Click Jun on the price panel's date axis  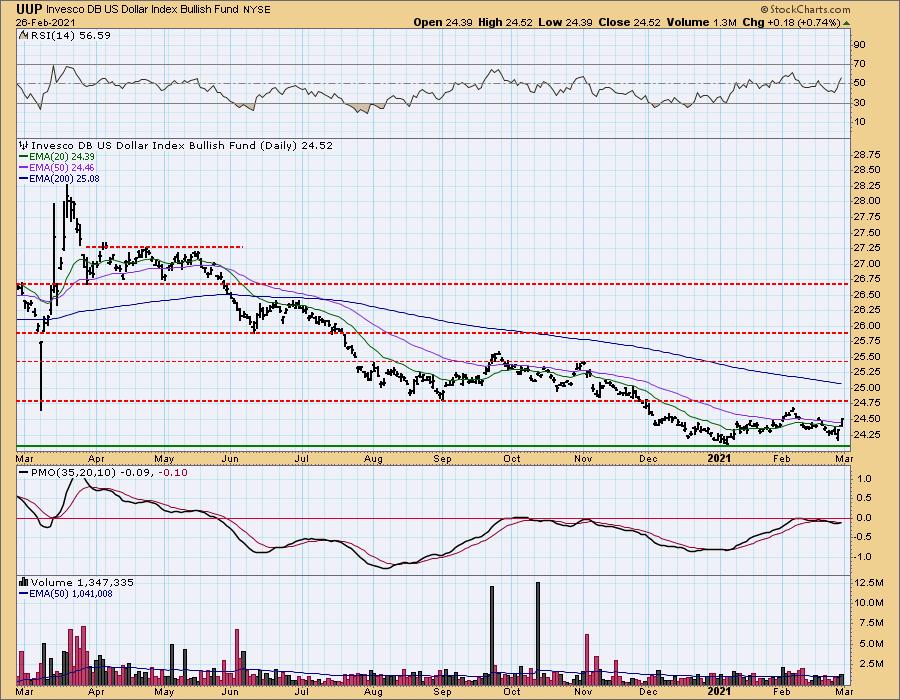click(x=230, y=459)
